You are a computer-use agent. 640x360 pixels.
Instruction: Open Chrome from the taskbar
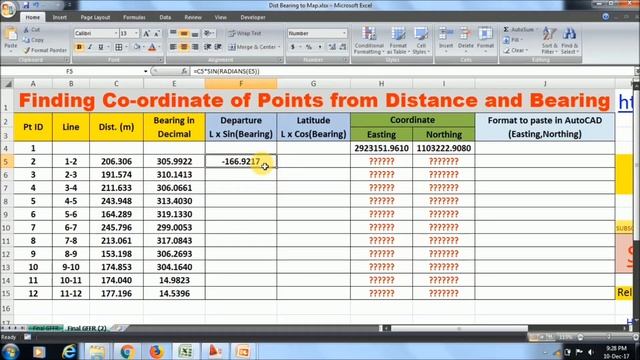(127, 351)
